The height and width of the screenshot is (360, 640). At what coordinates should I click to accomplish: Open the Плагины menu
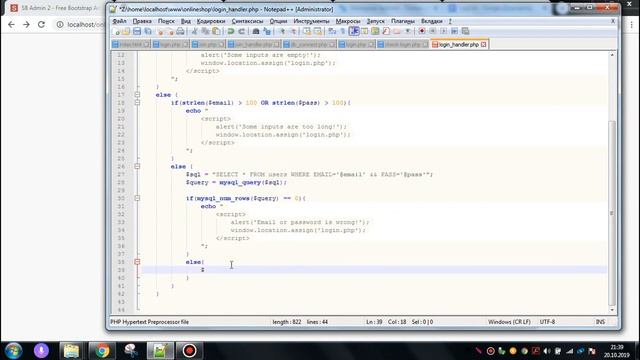[403, 21]
